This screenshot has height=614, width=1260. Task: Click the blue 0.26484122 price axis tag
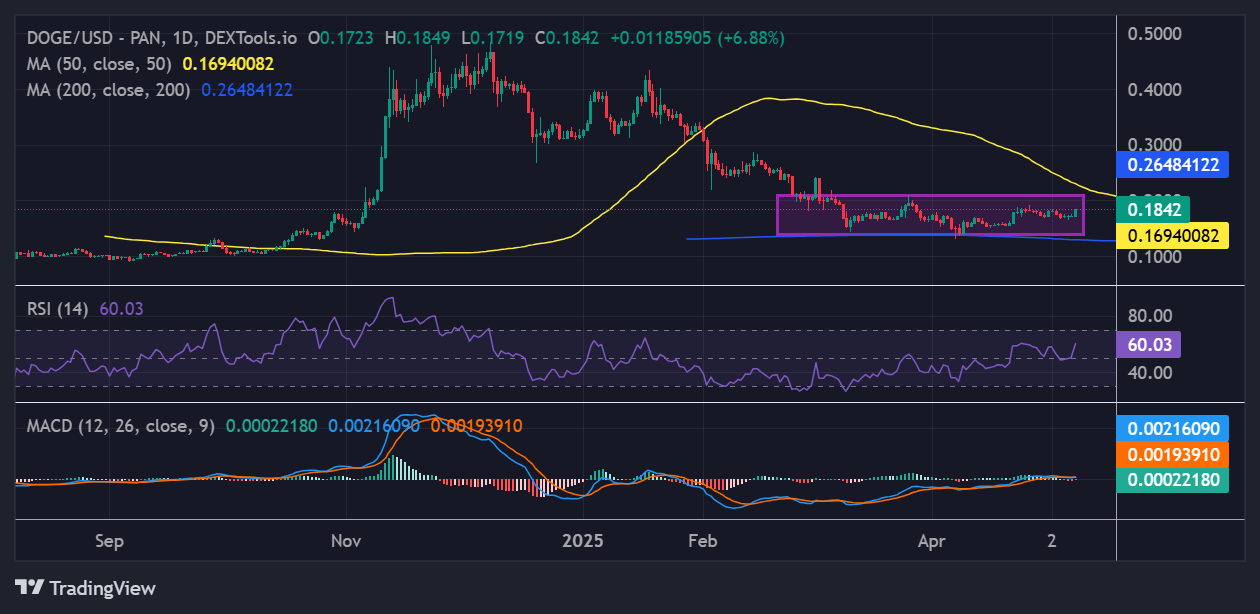[1174, 165]
